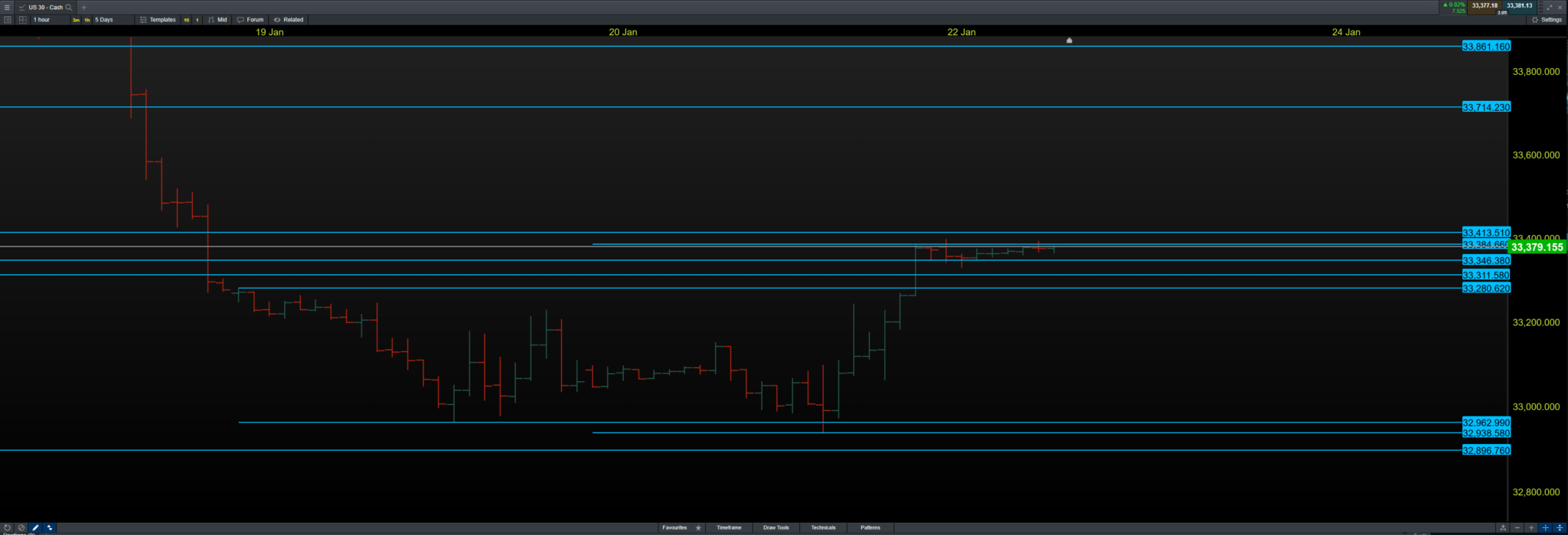Open the Forum panel
The height and width of the screenshot is (535, 1568).
tap(250, 20)
